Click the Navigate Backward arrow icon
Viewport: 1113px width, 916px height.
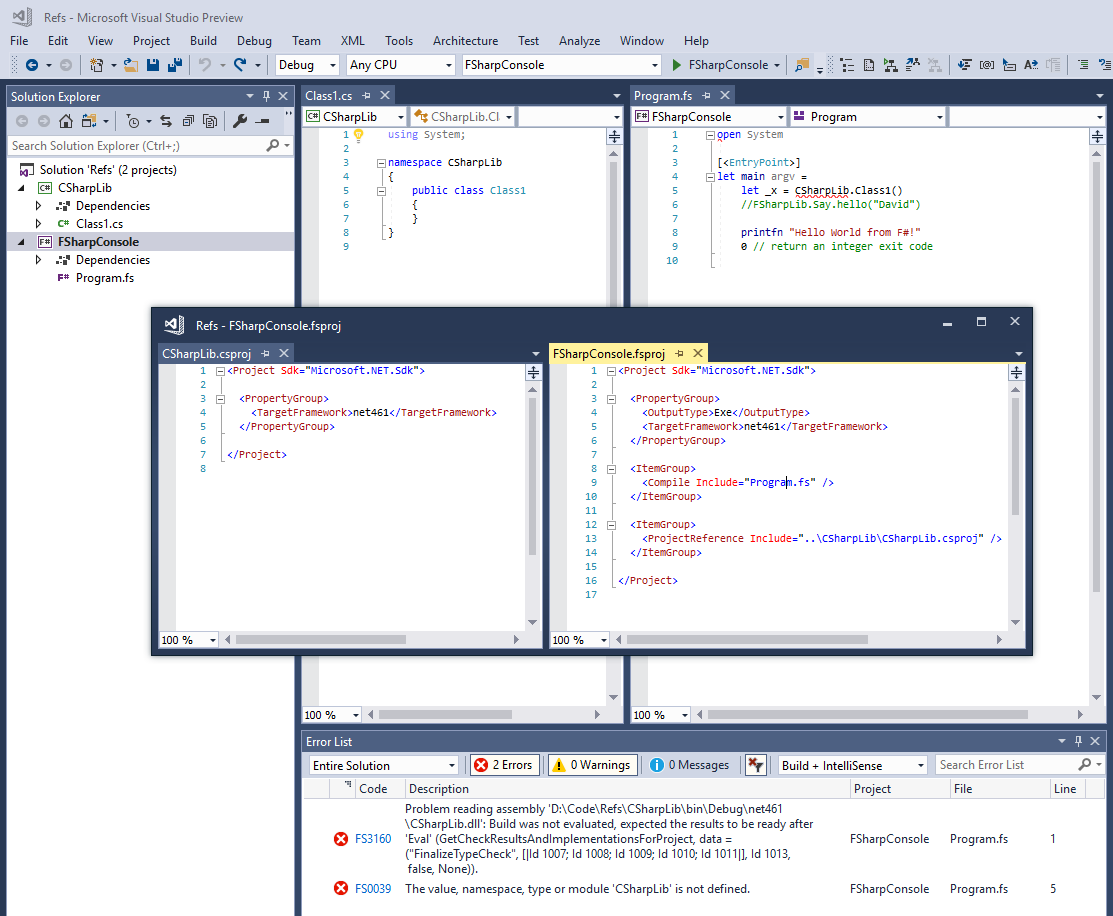click(32, 65)
